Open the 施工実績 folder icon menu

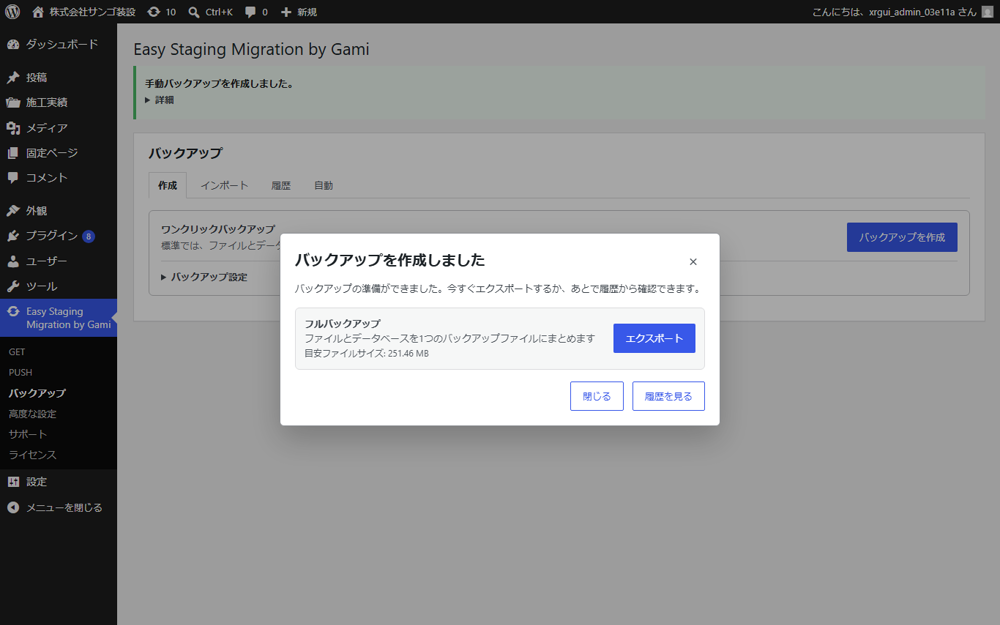[x=13, y=102]
